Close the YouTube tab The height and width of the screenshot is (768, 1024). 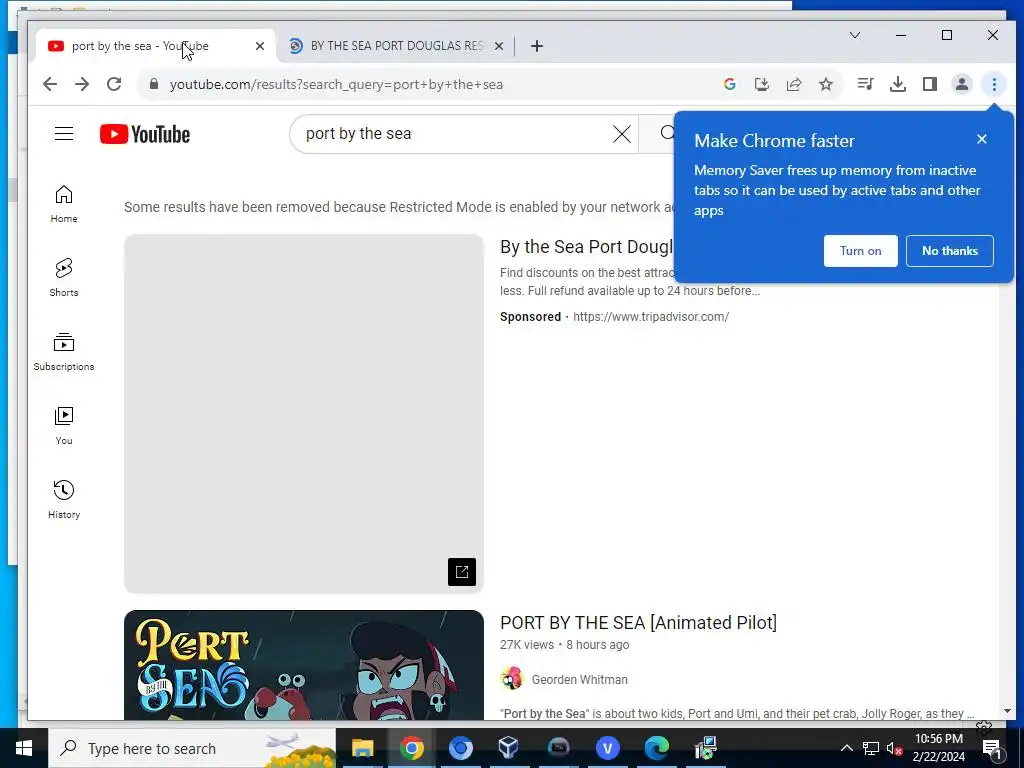pos(260,46)
